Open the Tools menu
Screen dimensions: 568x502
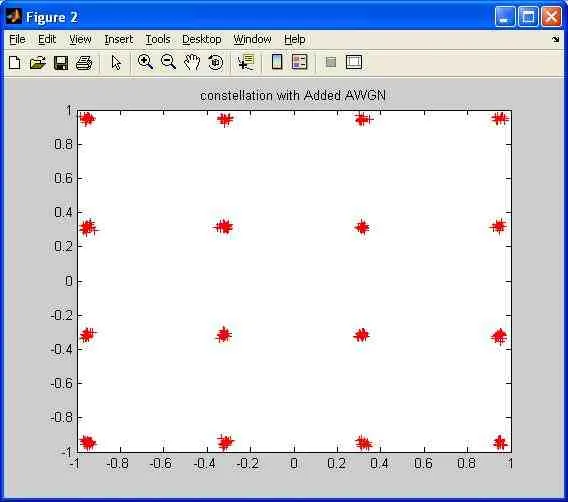pyautogui.click(x=158, y=39)
